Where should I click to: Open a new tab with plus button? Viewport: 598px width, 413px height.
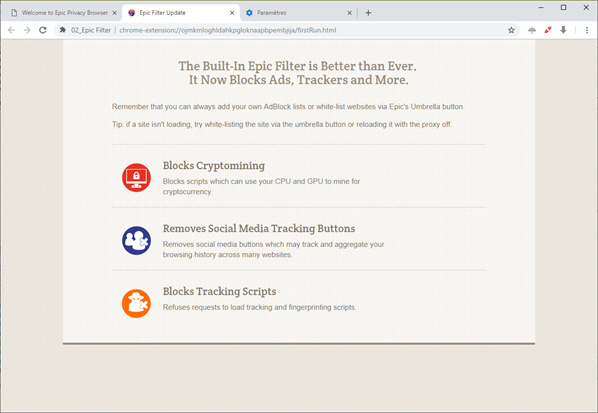[x=368, y=13]
